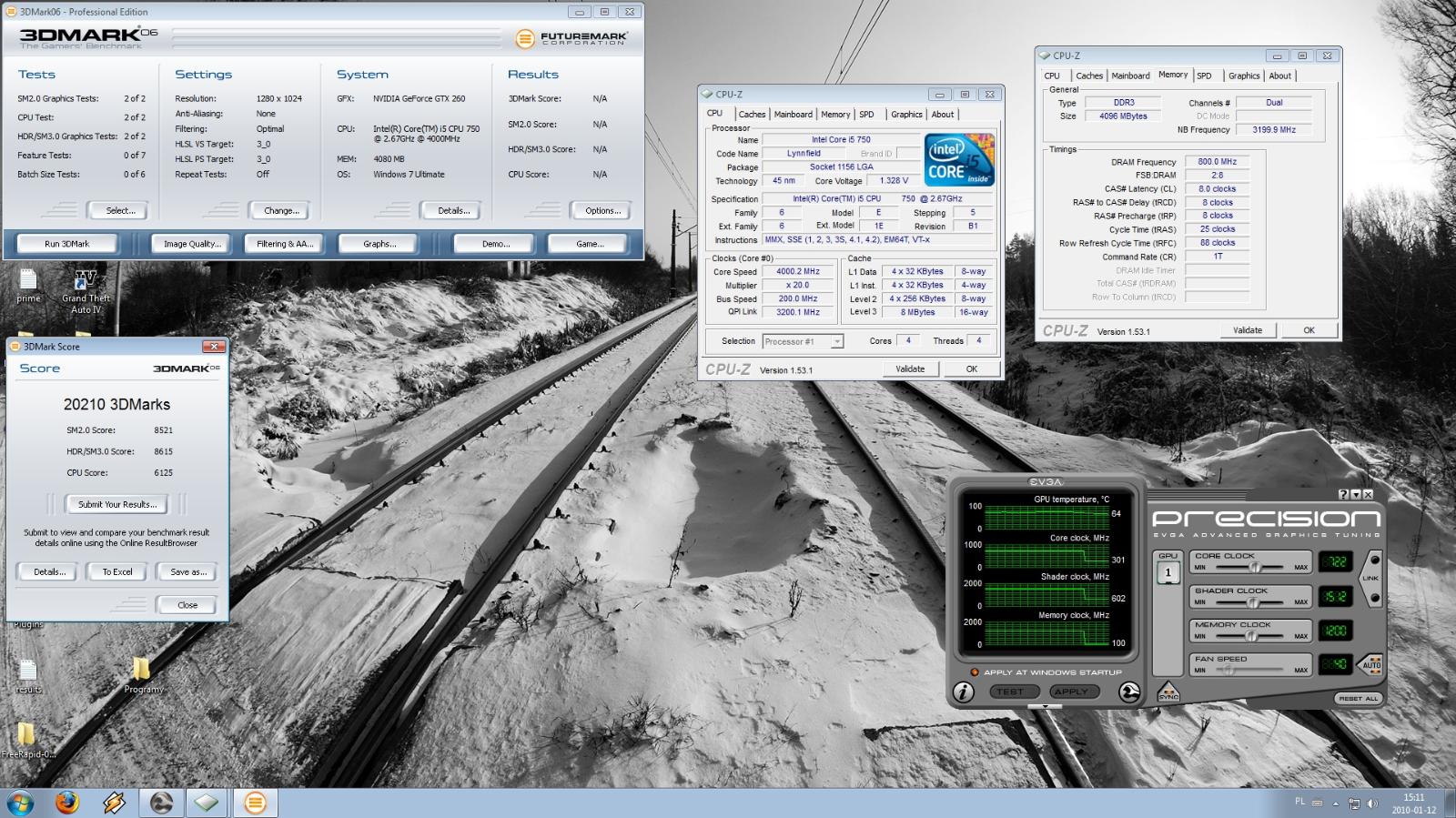The height and width of the screenshot is (818, 1456).
Task: Click the taskbar clock showing 15:11
Action: 1414,803
